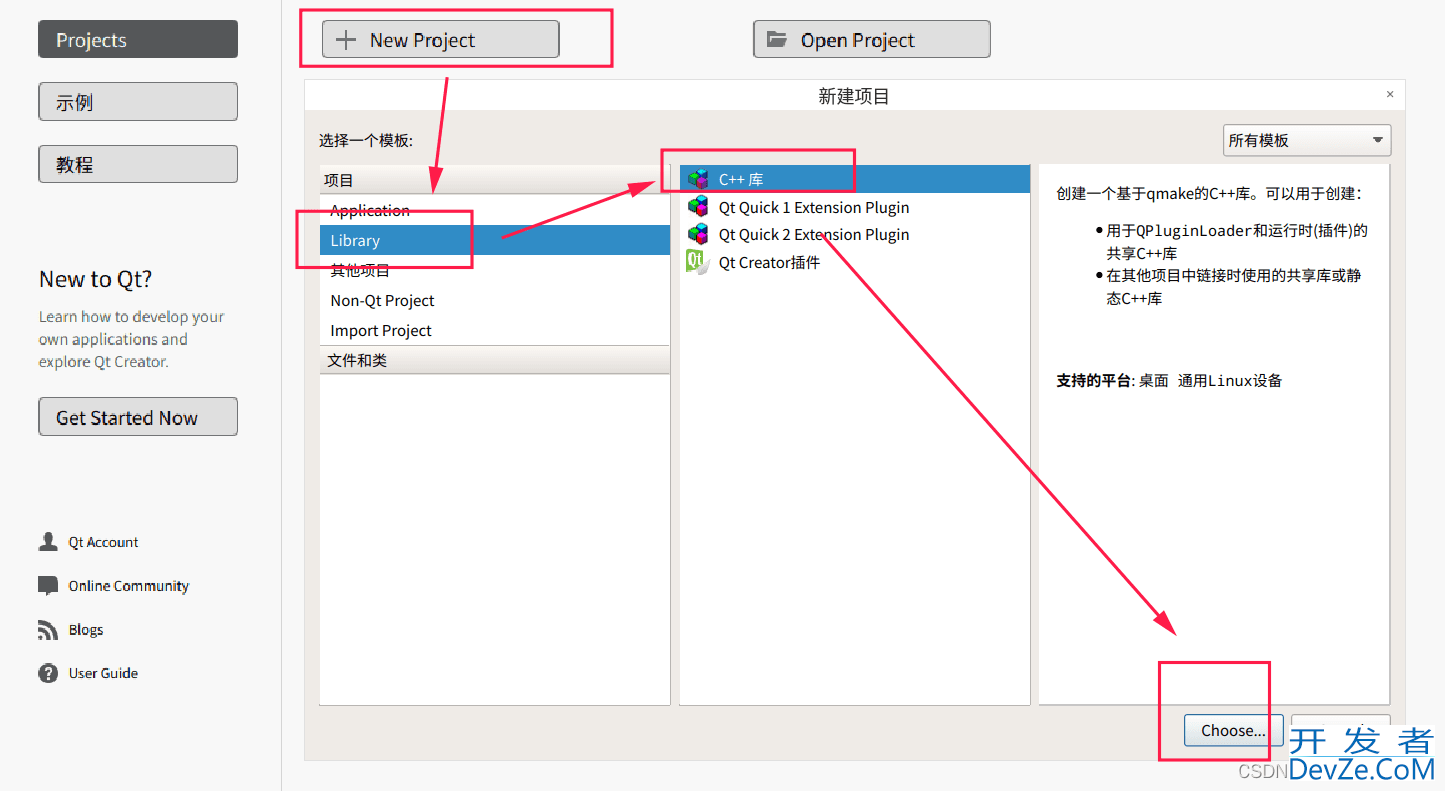Click the 文件和类 section header

point(495,360)
